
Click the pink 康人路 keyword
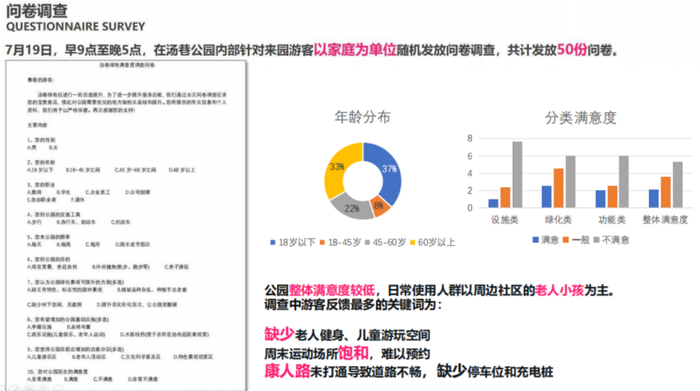pos(287,371)
